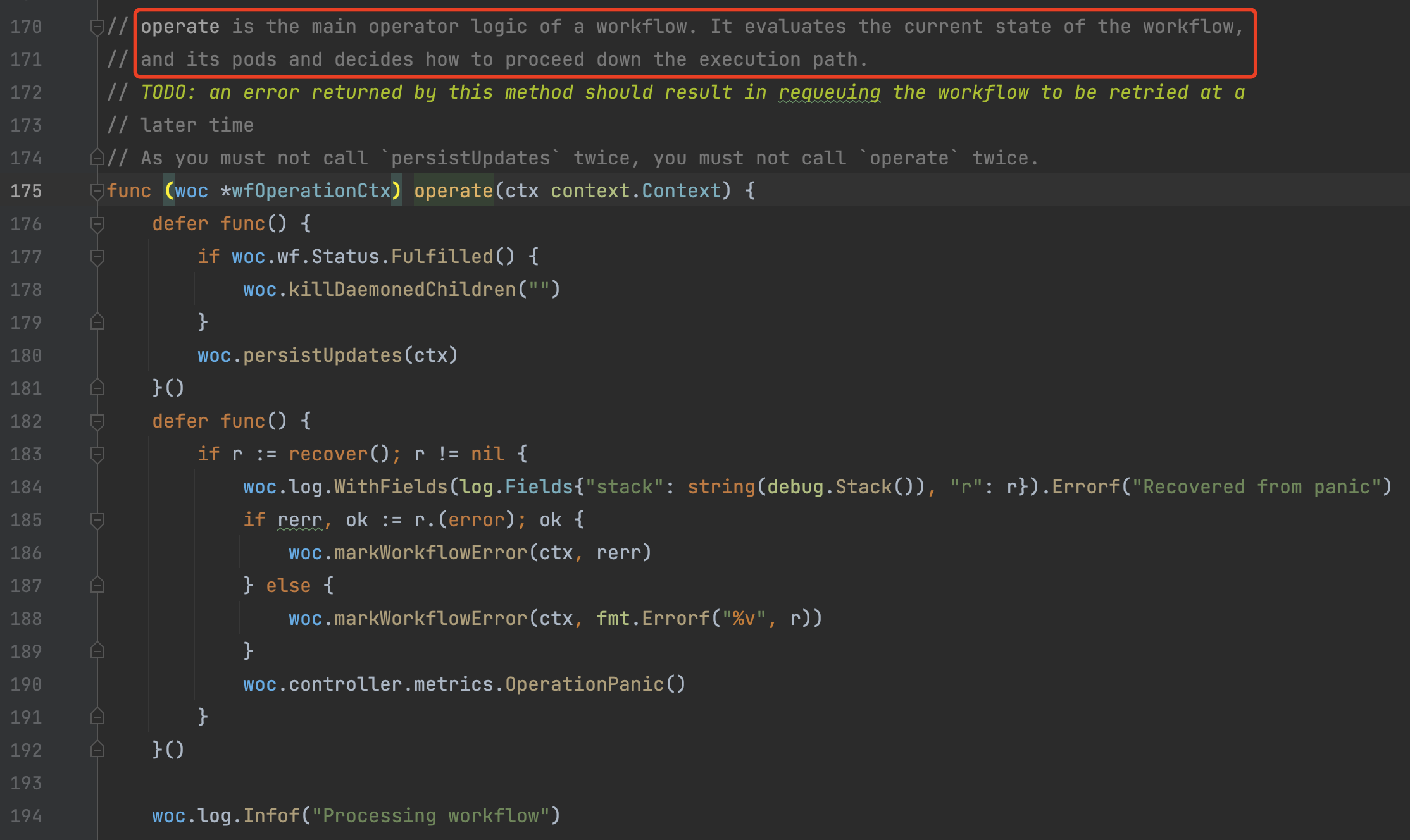Fold the Fulfilled if-block at line 177
The width and height of the screenshot is (1410, 840).
click(x=97, y=257)
